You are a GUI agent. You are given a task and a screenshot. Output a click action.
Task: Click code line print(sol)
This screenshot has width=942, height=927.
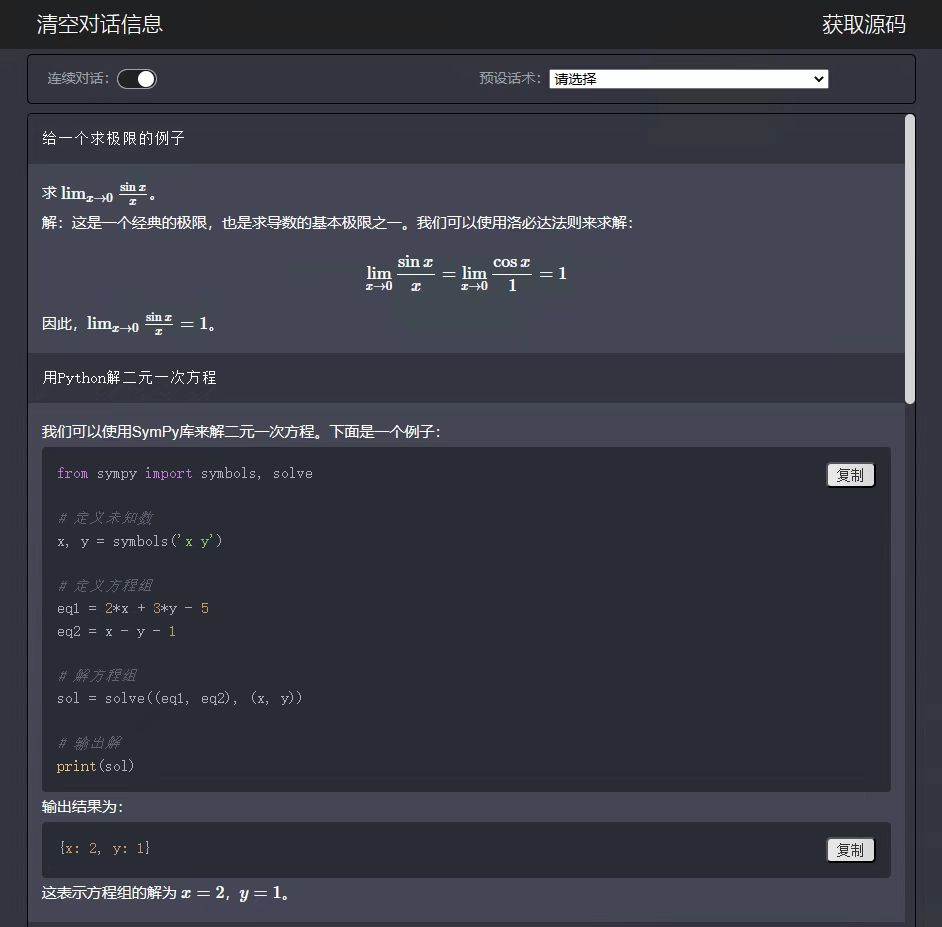[x=95, y=766]
